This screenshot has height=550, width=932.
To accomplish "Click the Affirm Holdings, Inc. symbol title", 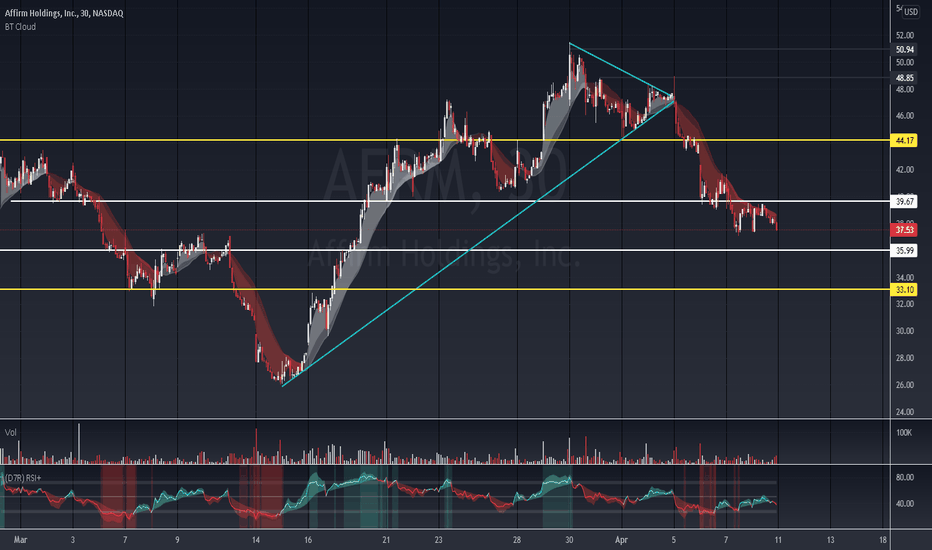I will point(64,13).
